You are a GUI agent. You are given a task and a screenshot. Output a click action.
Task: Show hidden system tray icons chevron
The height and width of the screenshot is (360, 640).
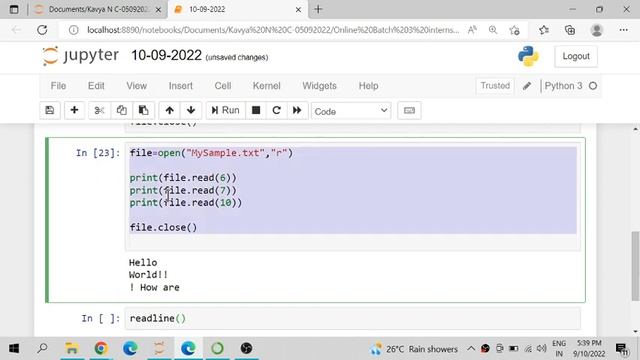(471, 349)
